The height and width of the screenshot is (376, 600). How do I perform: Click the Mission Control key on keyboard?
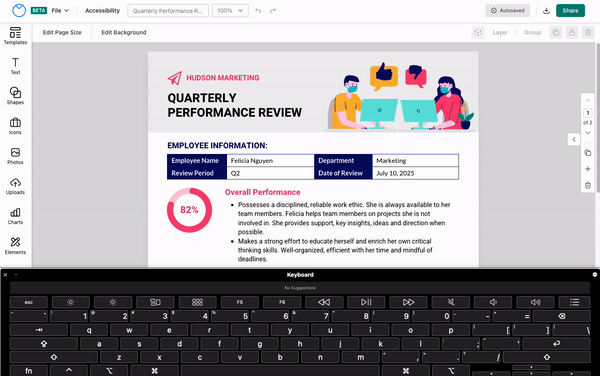click(155, 302)
